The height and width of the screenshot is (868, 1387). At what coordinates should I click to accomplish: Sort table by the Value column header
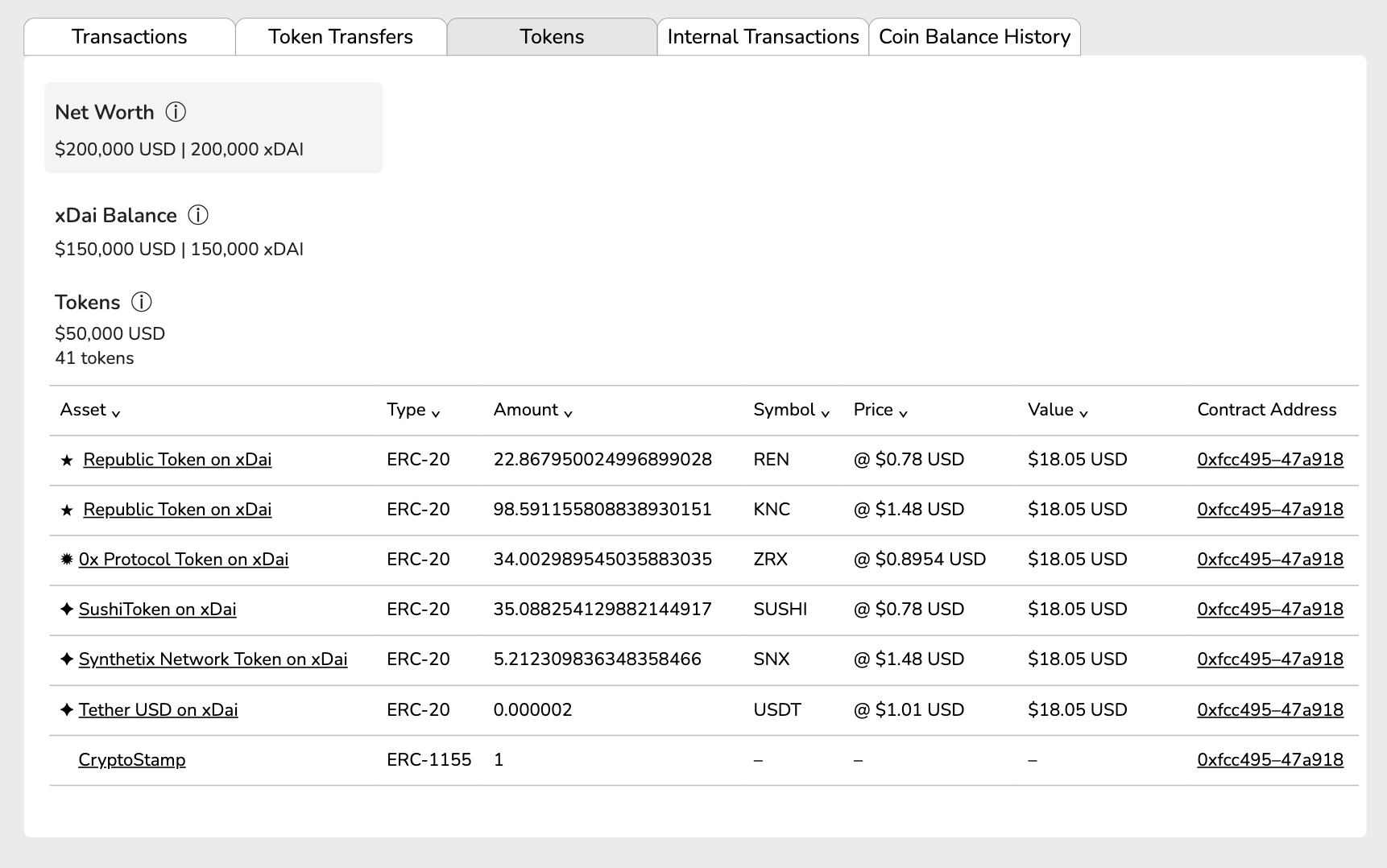point(1058,410)
